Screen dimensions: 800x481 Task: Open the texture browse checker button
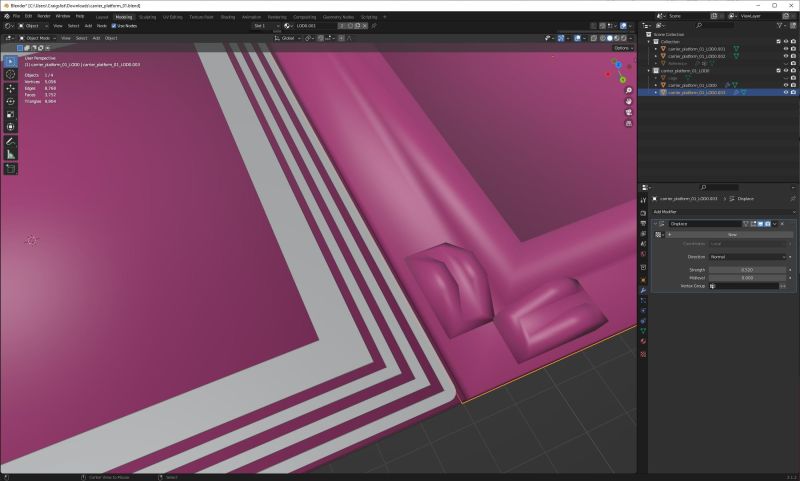click(x=659, y=235)
